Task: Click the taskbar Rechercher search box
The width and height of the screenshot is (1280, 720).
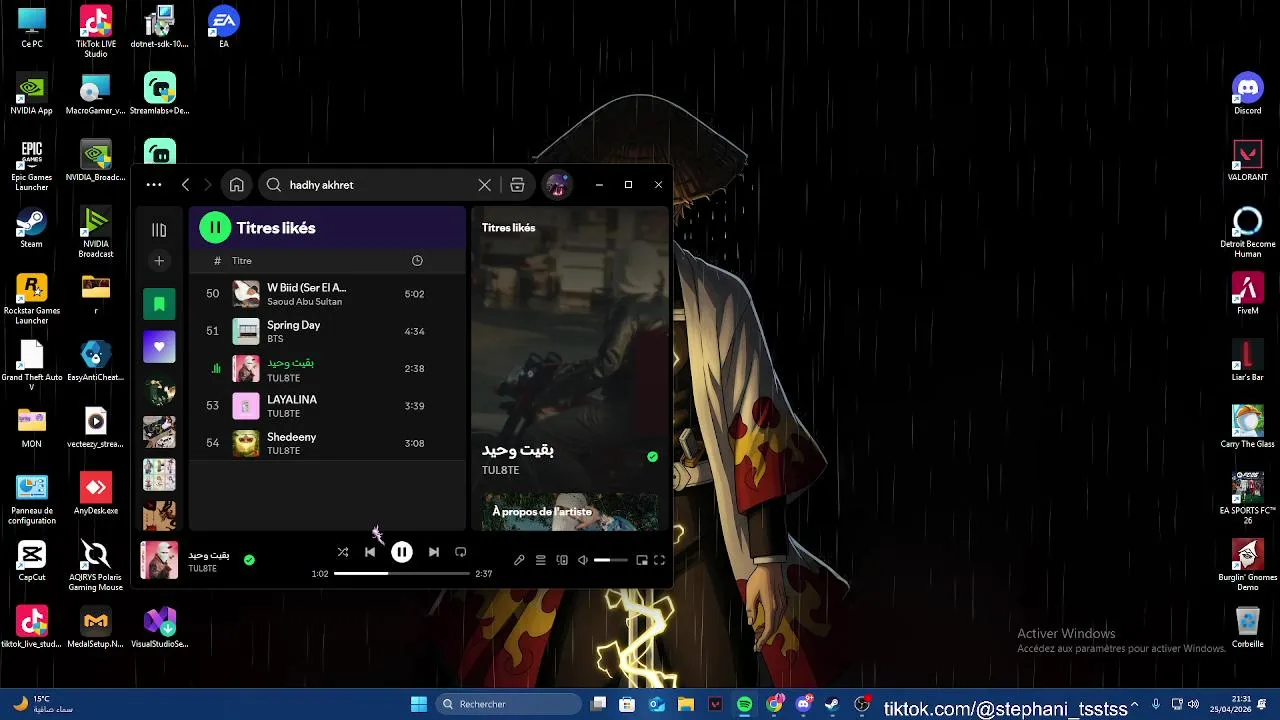Action: click(x=508, y=704)
